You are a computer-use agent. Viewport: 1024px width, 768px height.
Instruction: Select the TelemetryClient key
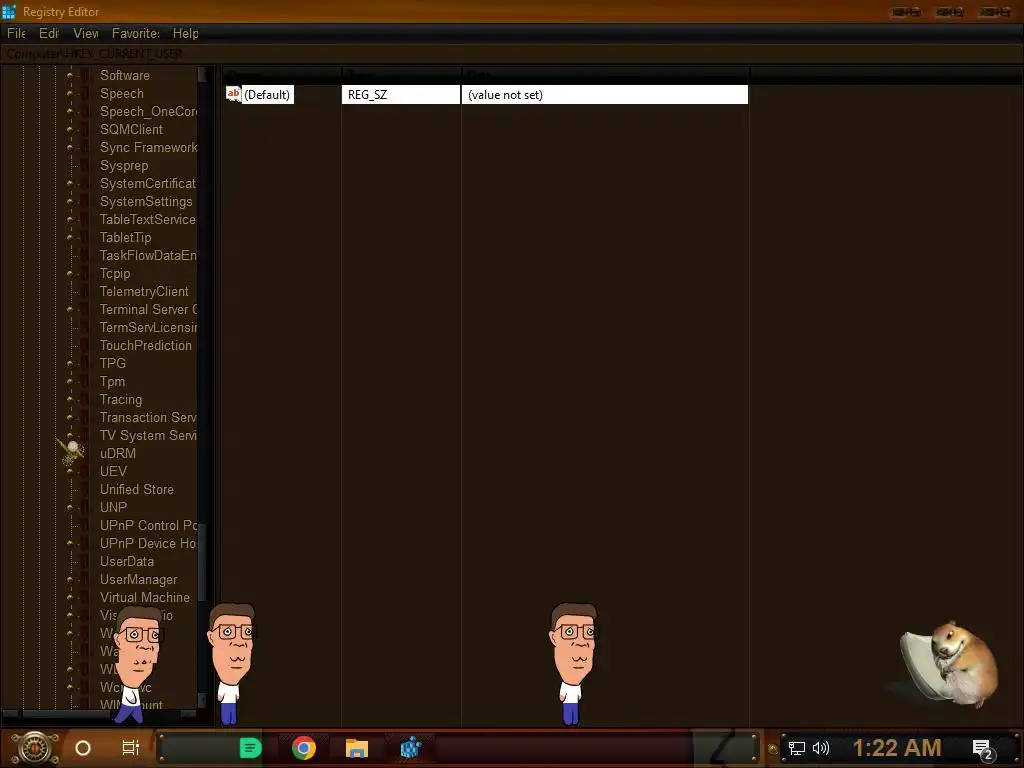click(x=144, y=291)
